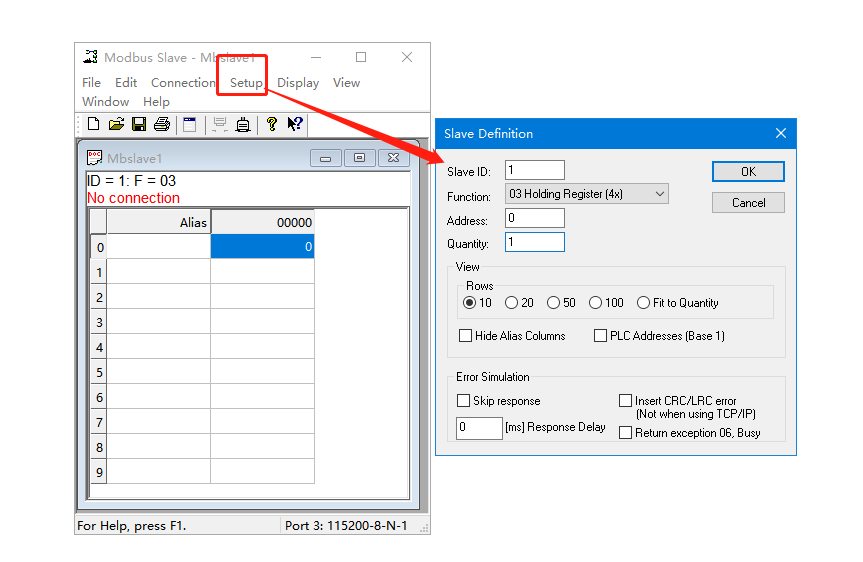This screenshot has width=863, height=562.
Task: Open the slave definition window icon
Action: coord(189,124)
